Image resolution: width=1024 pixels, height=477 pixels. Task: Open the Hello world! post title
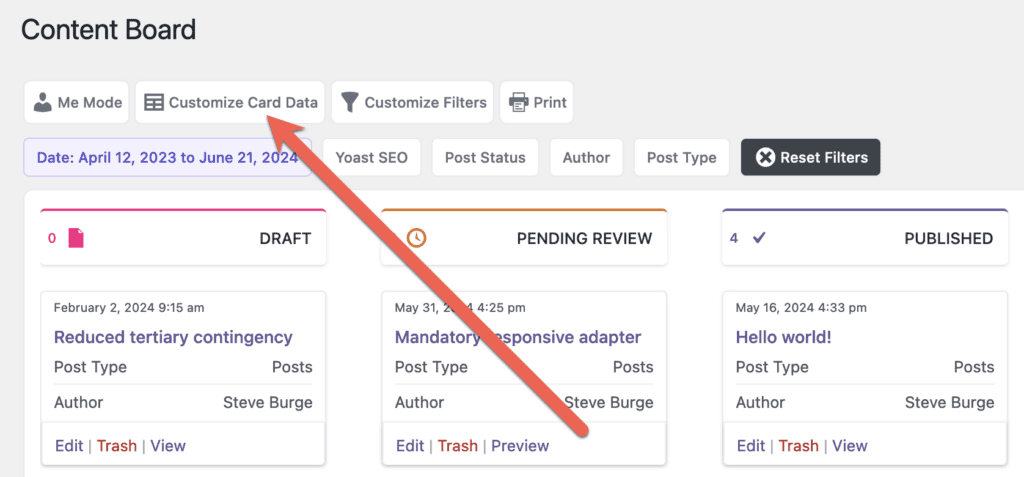click(x=783, y=337)
